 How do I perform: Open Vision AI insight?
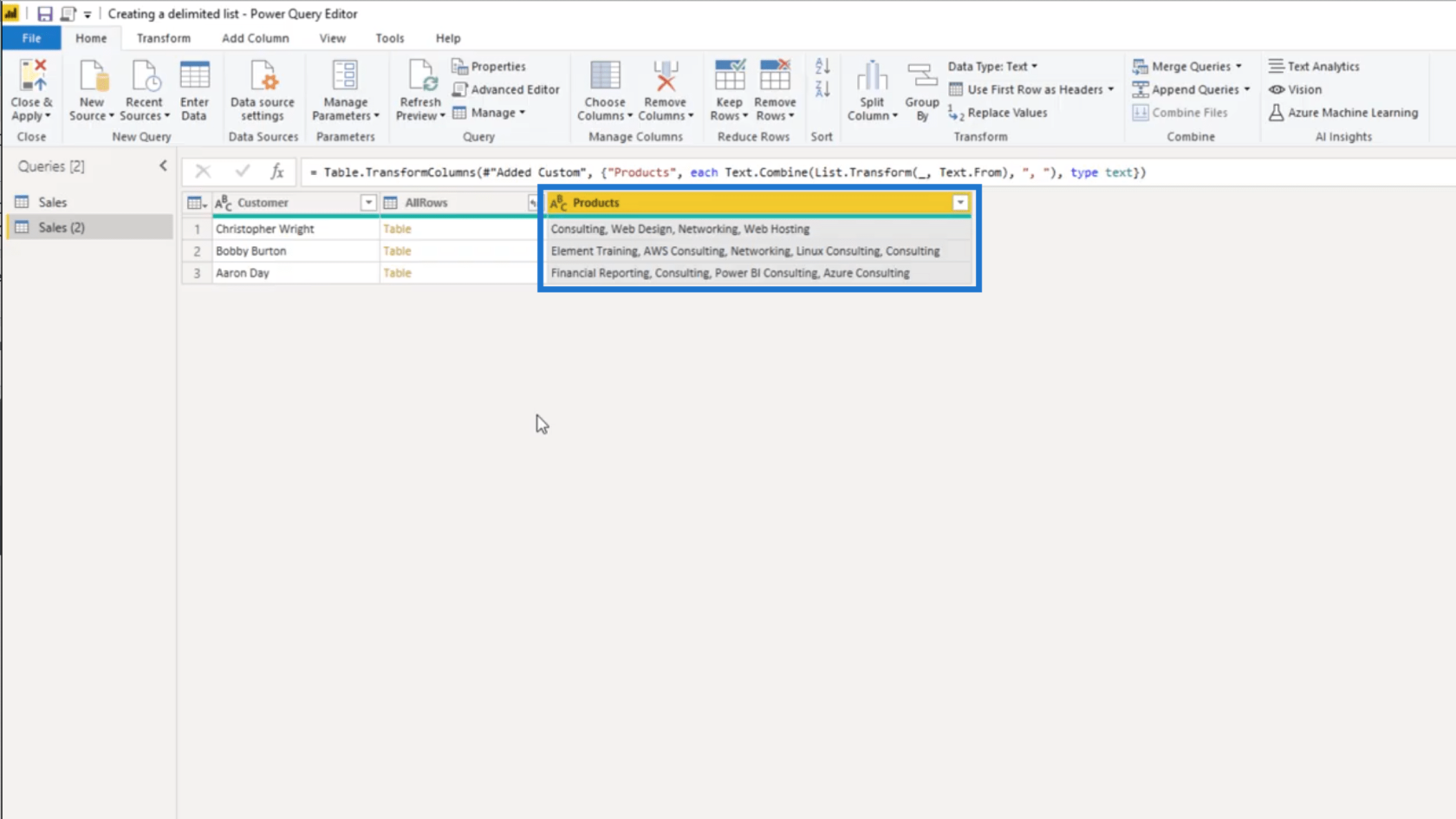1295,89
